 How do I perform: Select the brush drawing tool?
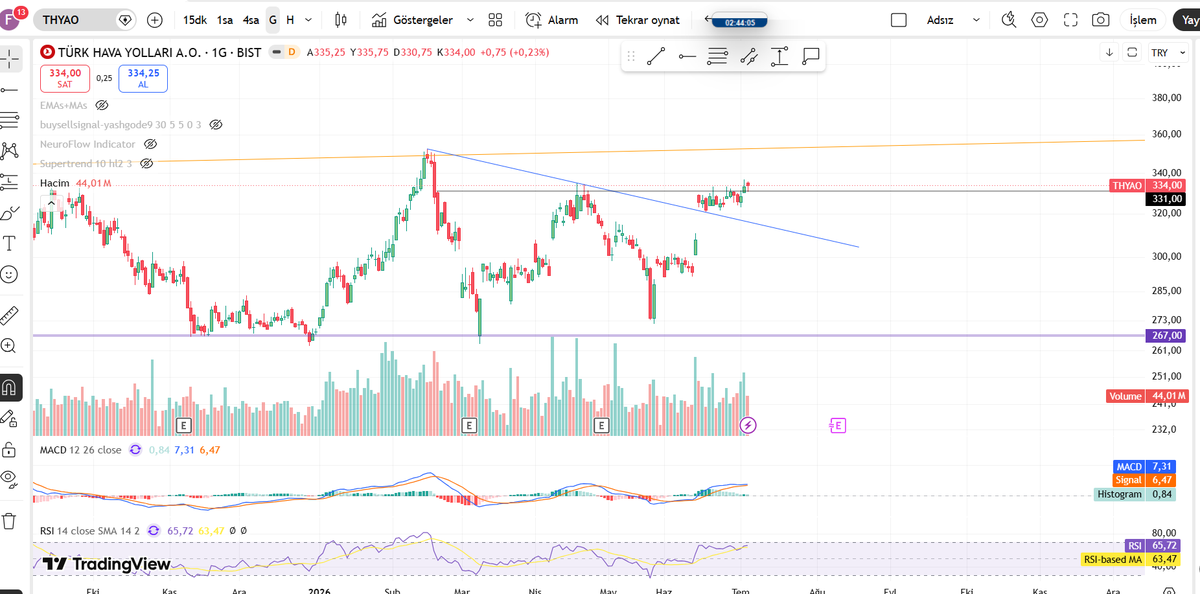pos(10,213)
